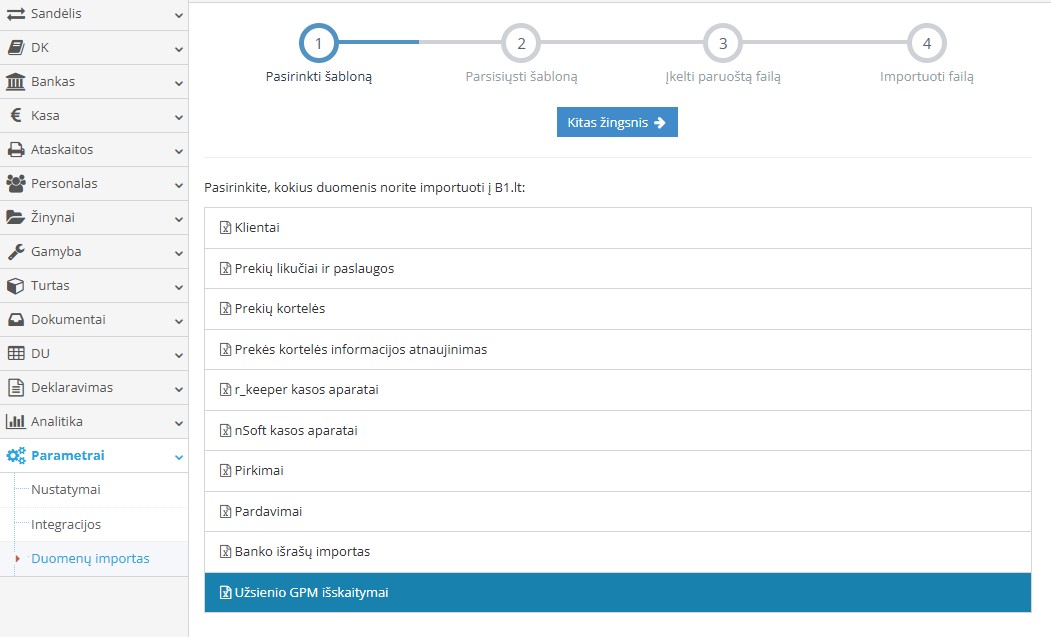Collapse the Parametrai section chevron

coord(178,456)
